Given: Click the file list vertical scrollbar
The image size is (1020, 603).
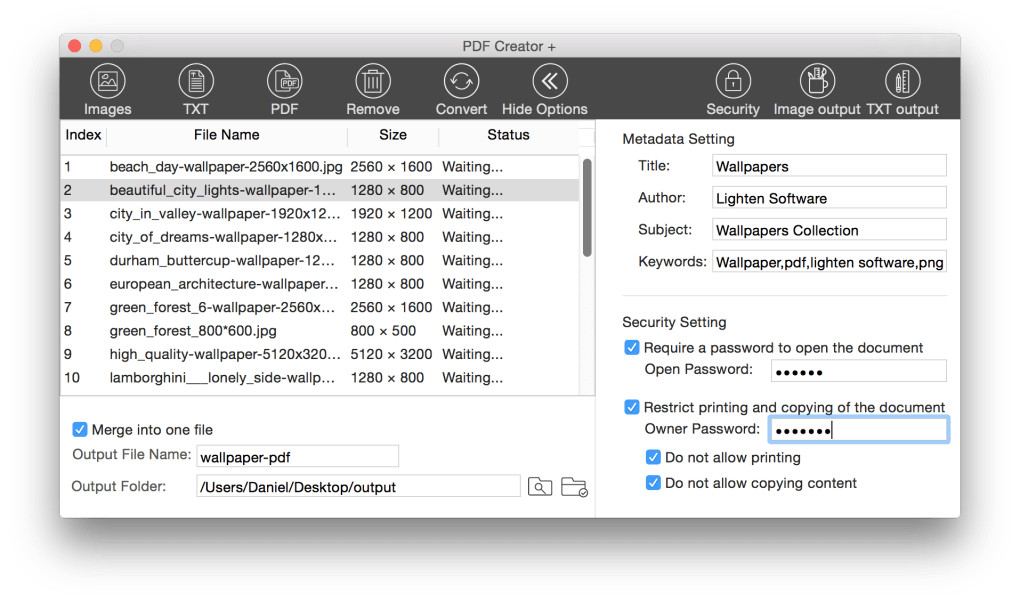Looking at the screenshot, I should [587, 208].
